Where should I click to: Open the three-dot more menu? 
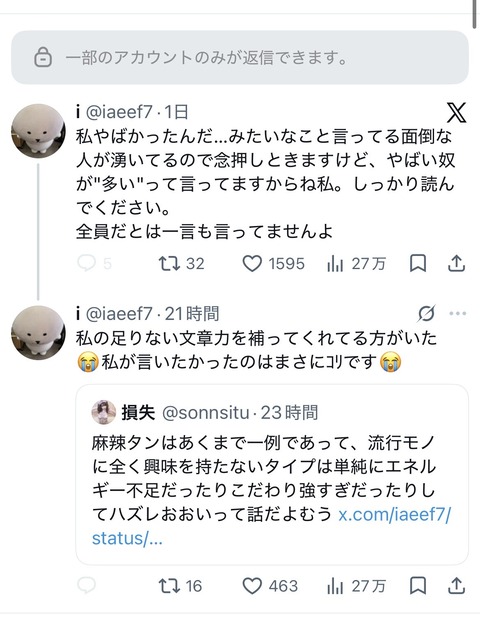pos(458,313)
